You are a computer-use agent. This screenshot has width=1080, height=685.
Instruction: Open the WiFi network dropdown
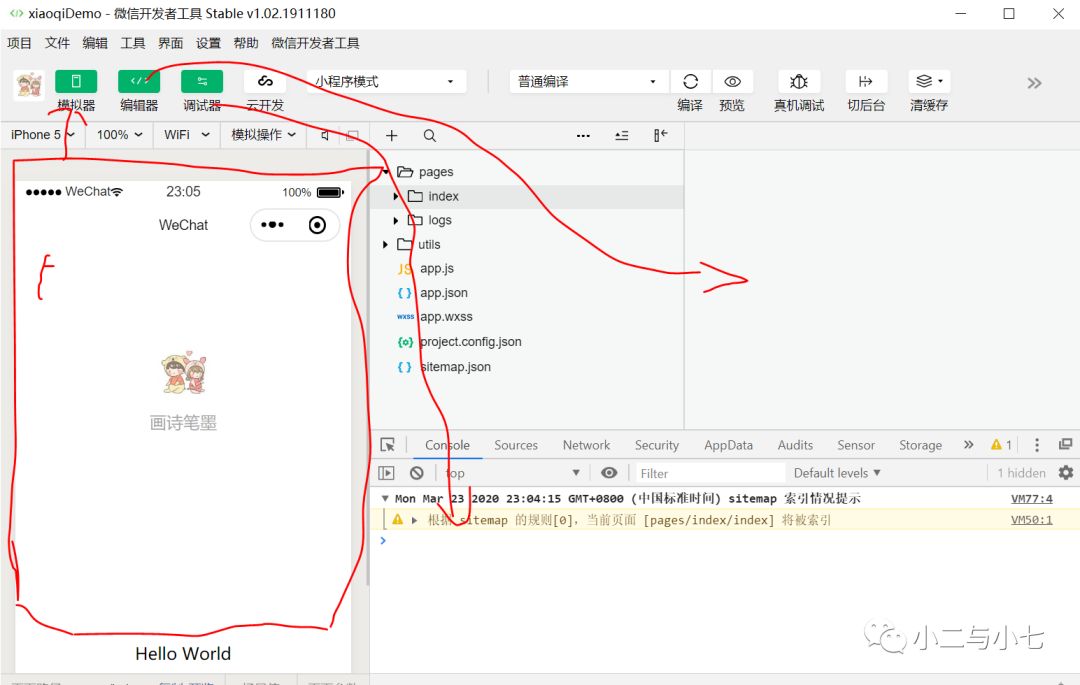pos(187,135)
